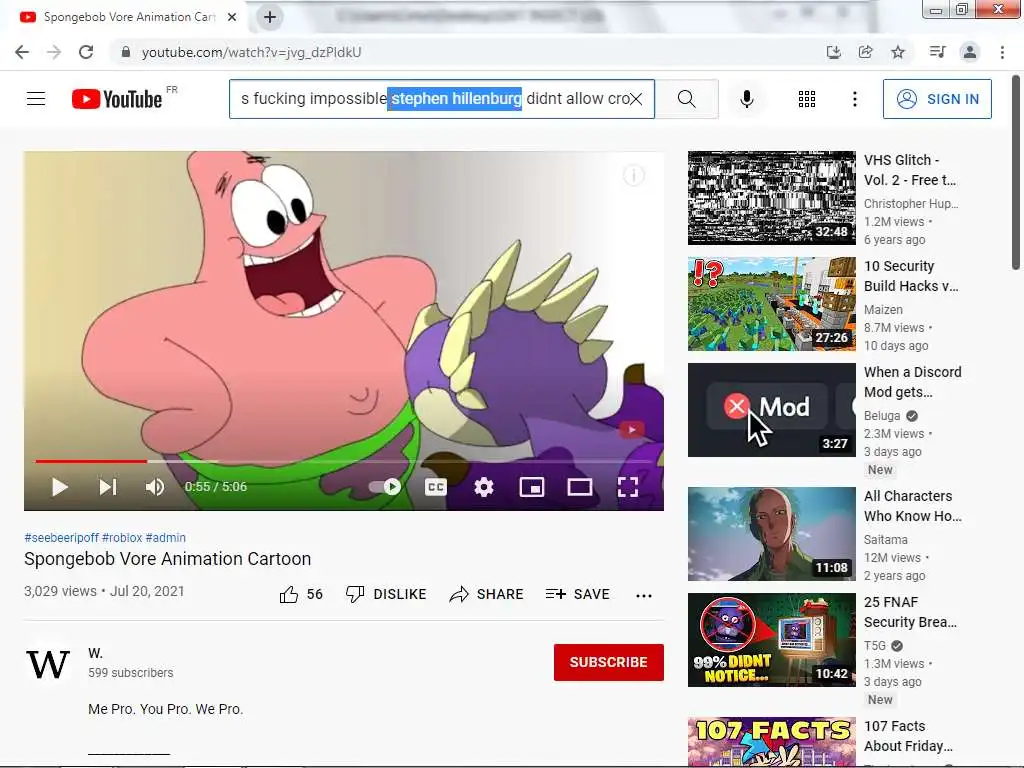This screenshot has height=768, width=1024.
Task: Open more actions ellipsis under video
Action: (x=644, y=595)
